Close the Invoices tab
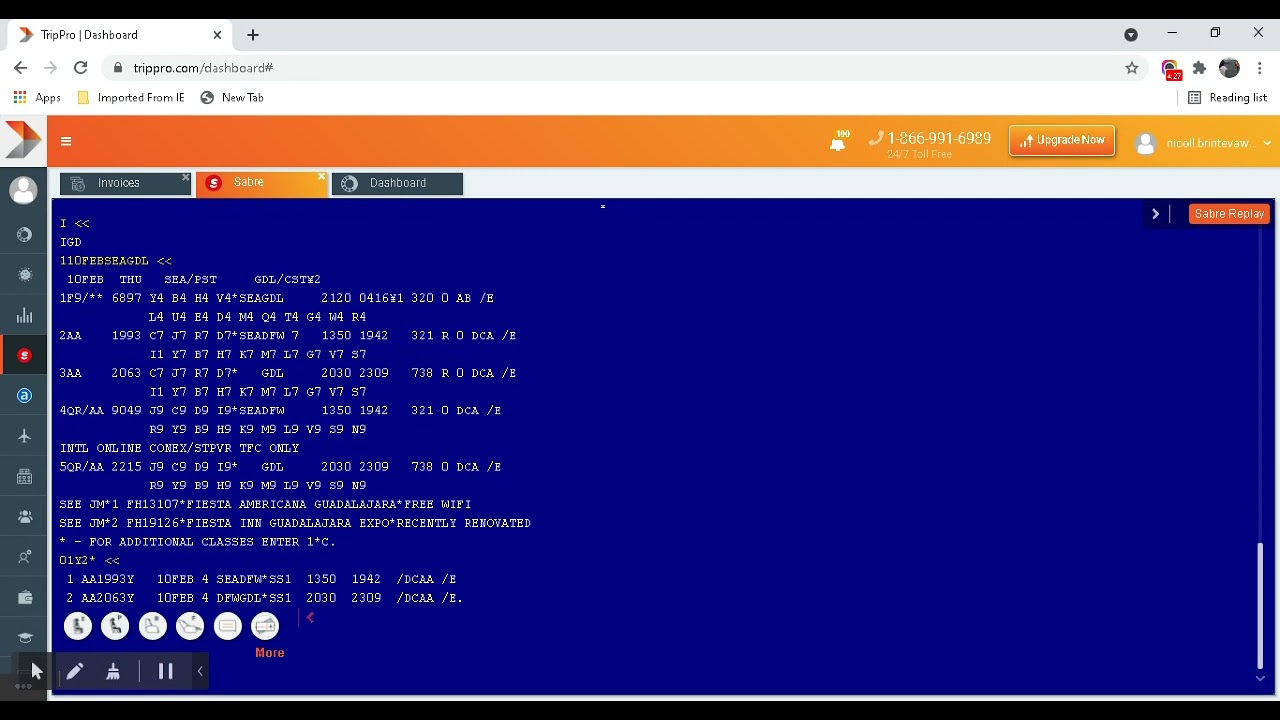The width and height of the screenshot is (1280, 720). (185, 178)
